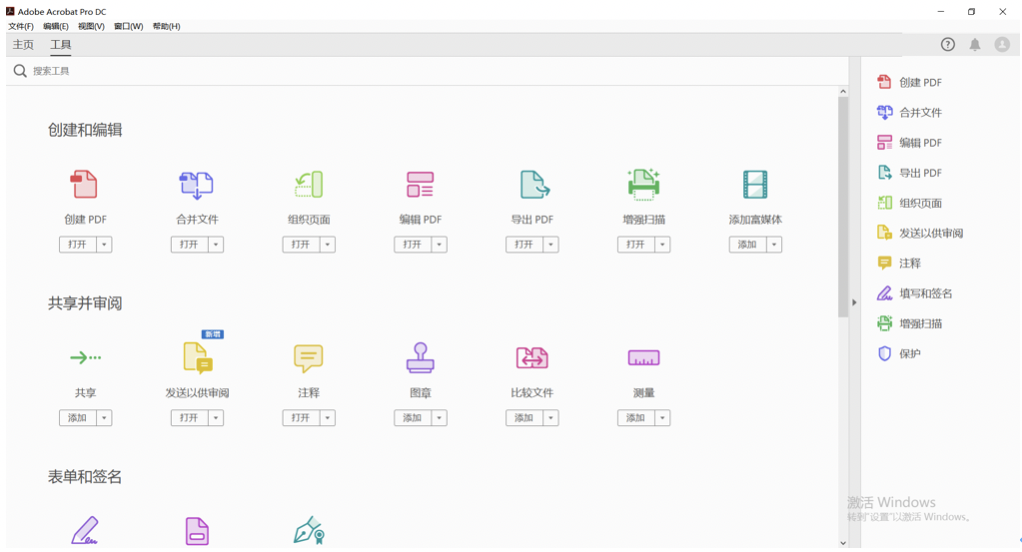The height and width of the screenshot is (552, 1022).
Task: Click the 导出 PDF tool icon
Action: pos(534,184)
